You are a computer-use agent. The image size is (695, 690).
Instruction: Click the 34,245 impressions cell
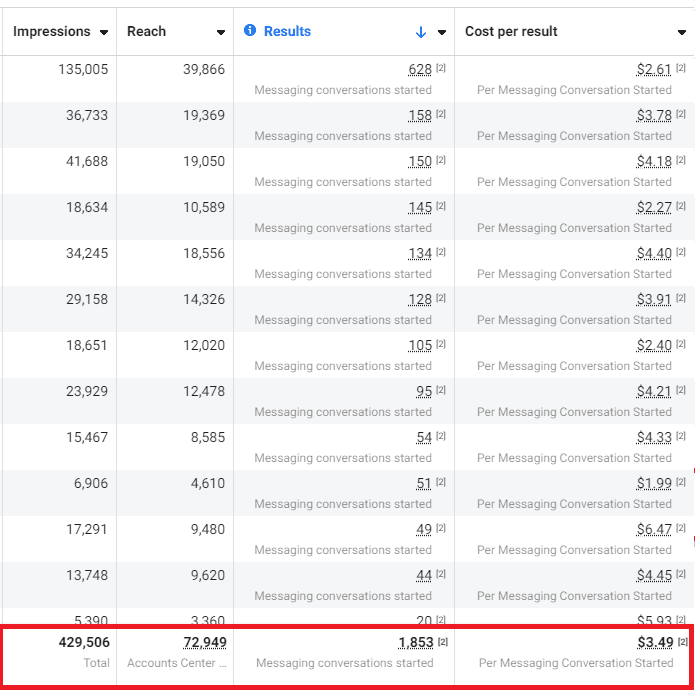pyautogui.click(x=87, y=254)
